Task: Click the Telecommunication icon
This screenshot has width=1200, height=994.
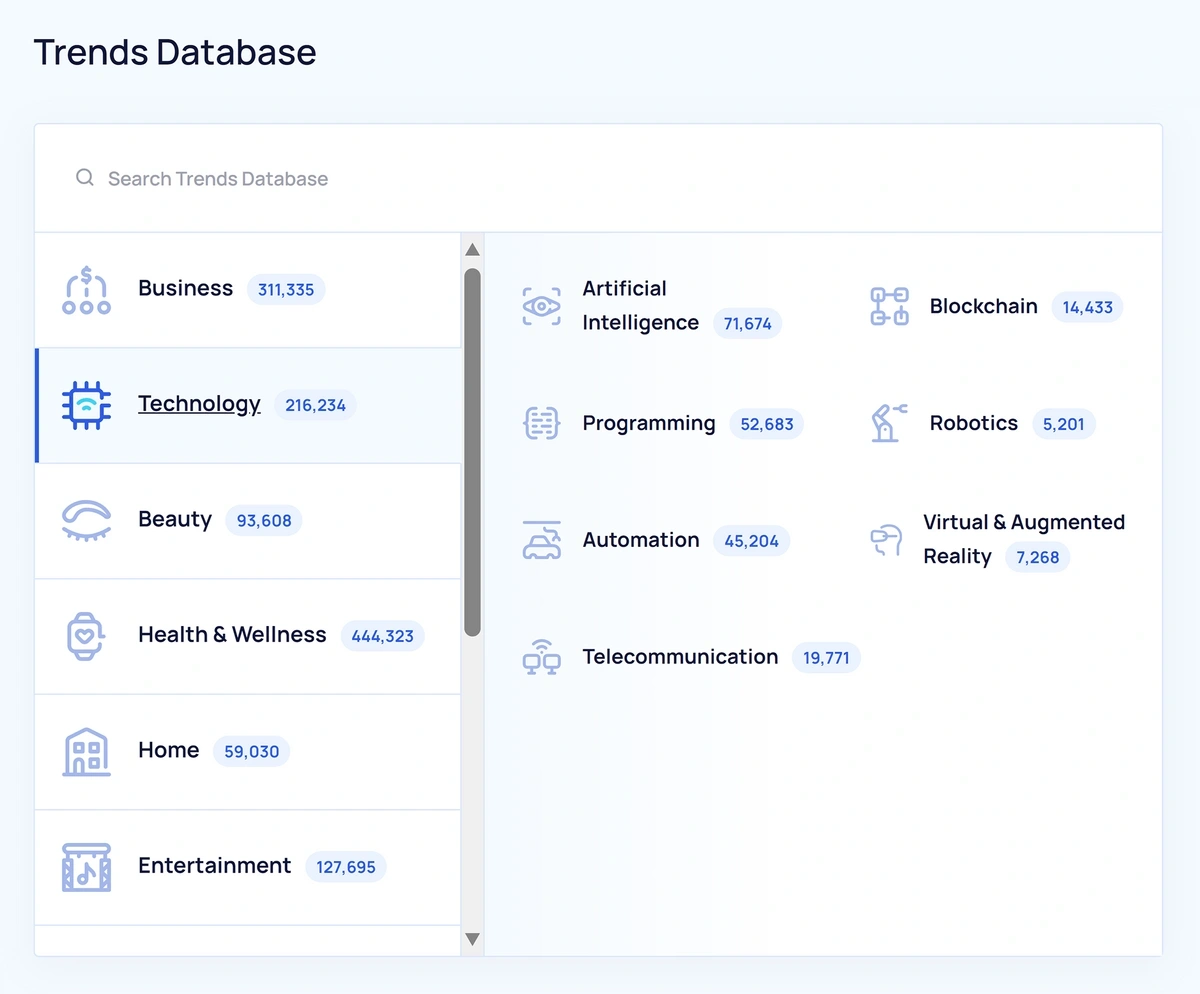Action: pos(541,657)
